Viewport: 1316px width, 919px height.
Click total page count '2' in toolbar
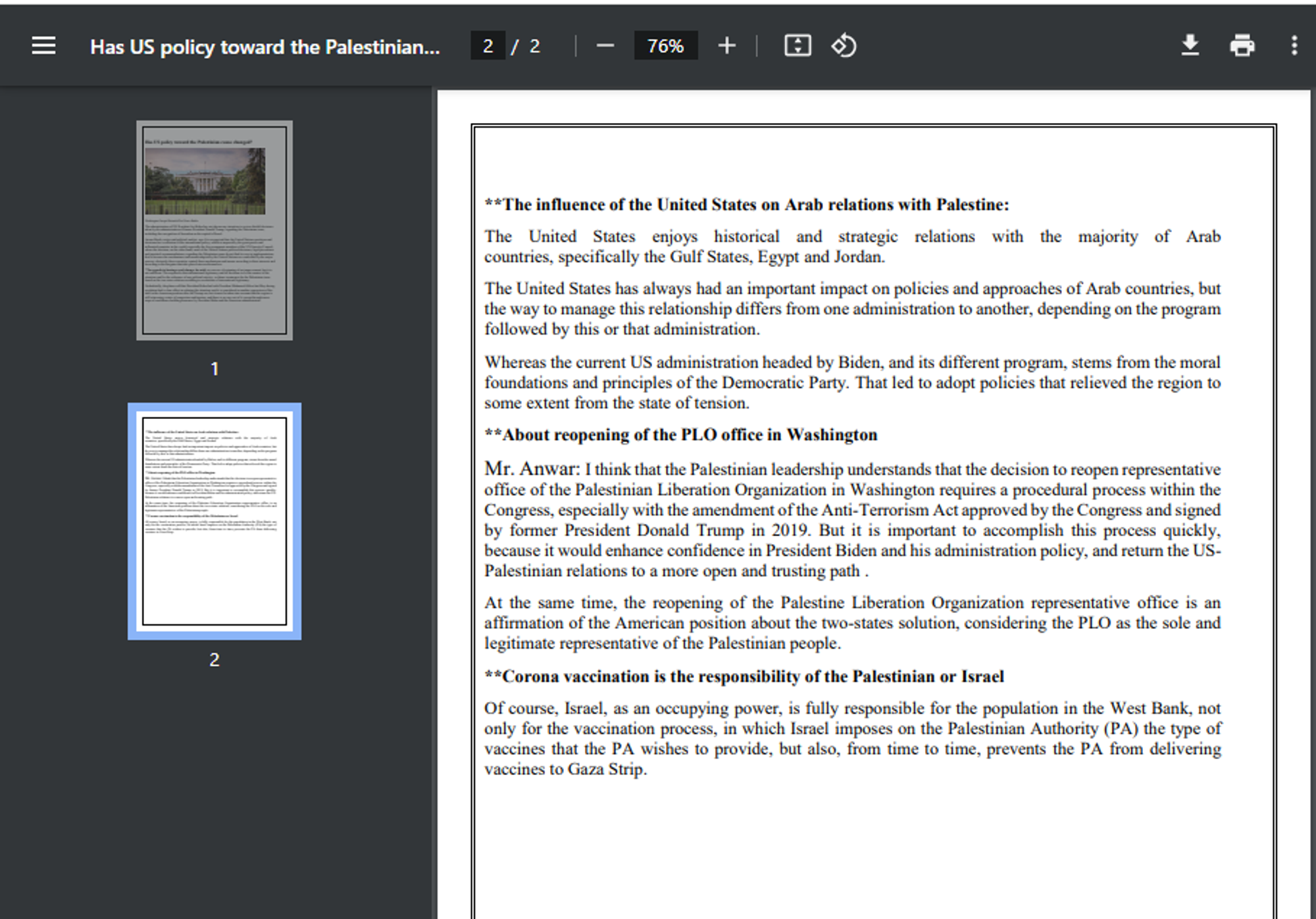click(535, 46)
